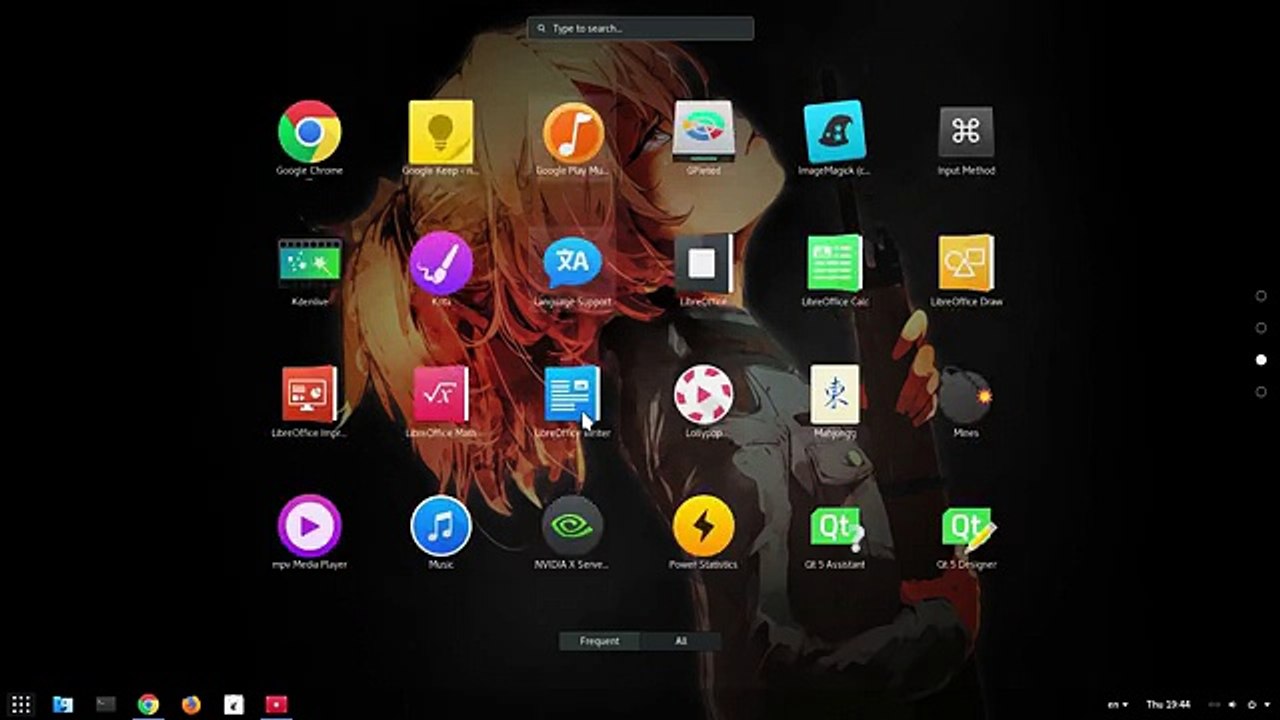Click the power icon in the system tray
Viewport: 1280px width, 720px height.
tap(1252, 705)
